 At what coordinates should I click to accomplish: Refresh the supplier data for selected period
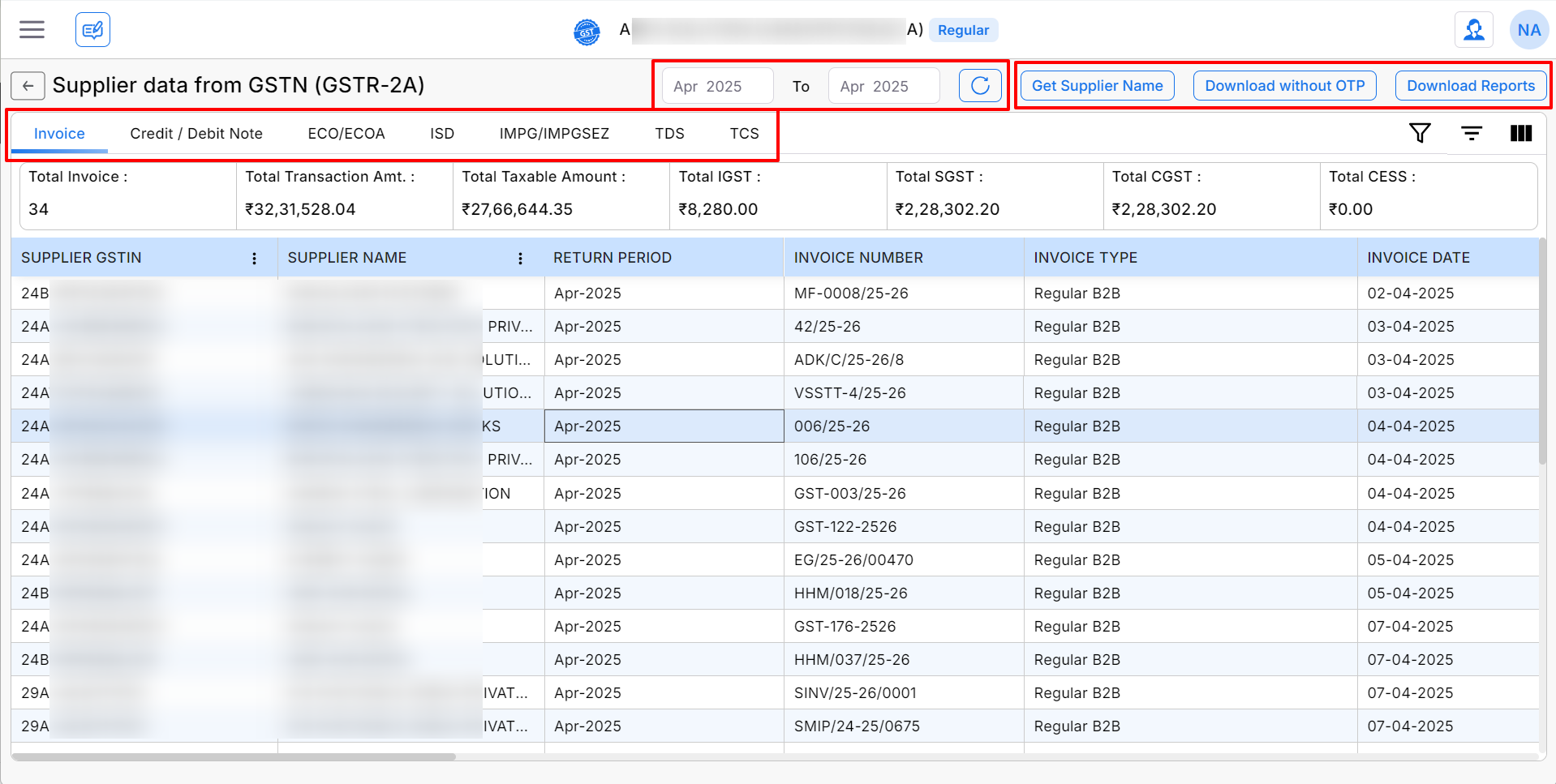[980, 86]
